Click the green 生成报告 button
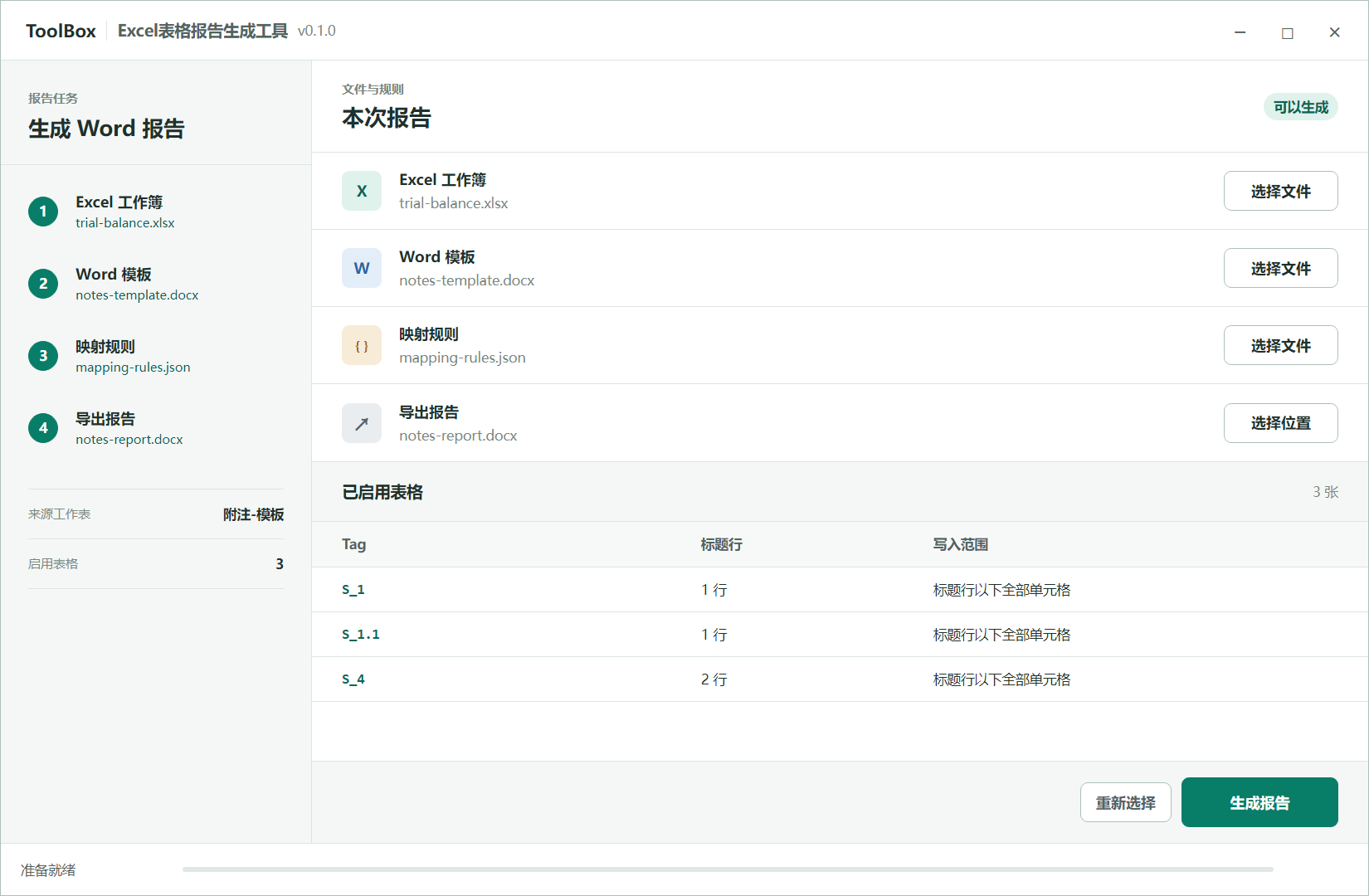The width and height of the screenshot is (1369, 896). tap(1259, 802)
